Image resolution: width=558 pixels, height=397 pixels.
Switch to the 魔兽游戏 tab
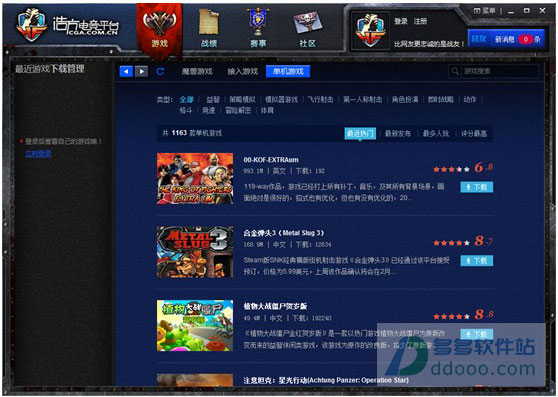(x=197, y=72)
